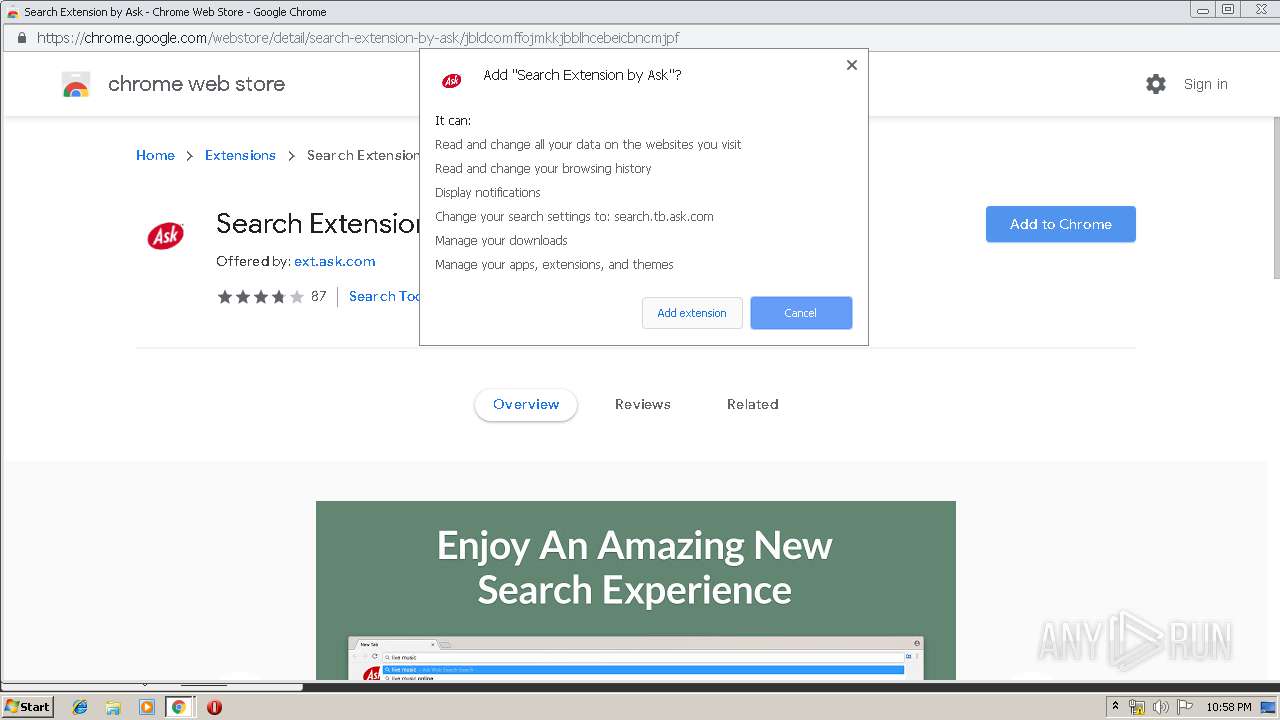Open the Windows Start button
Screen dimensions: 1280x720
[x=28, y=706]
